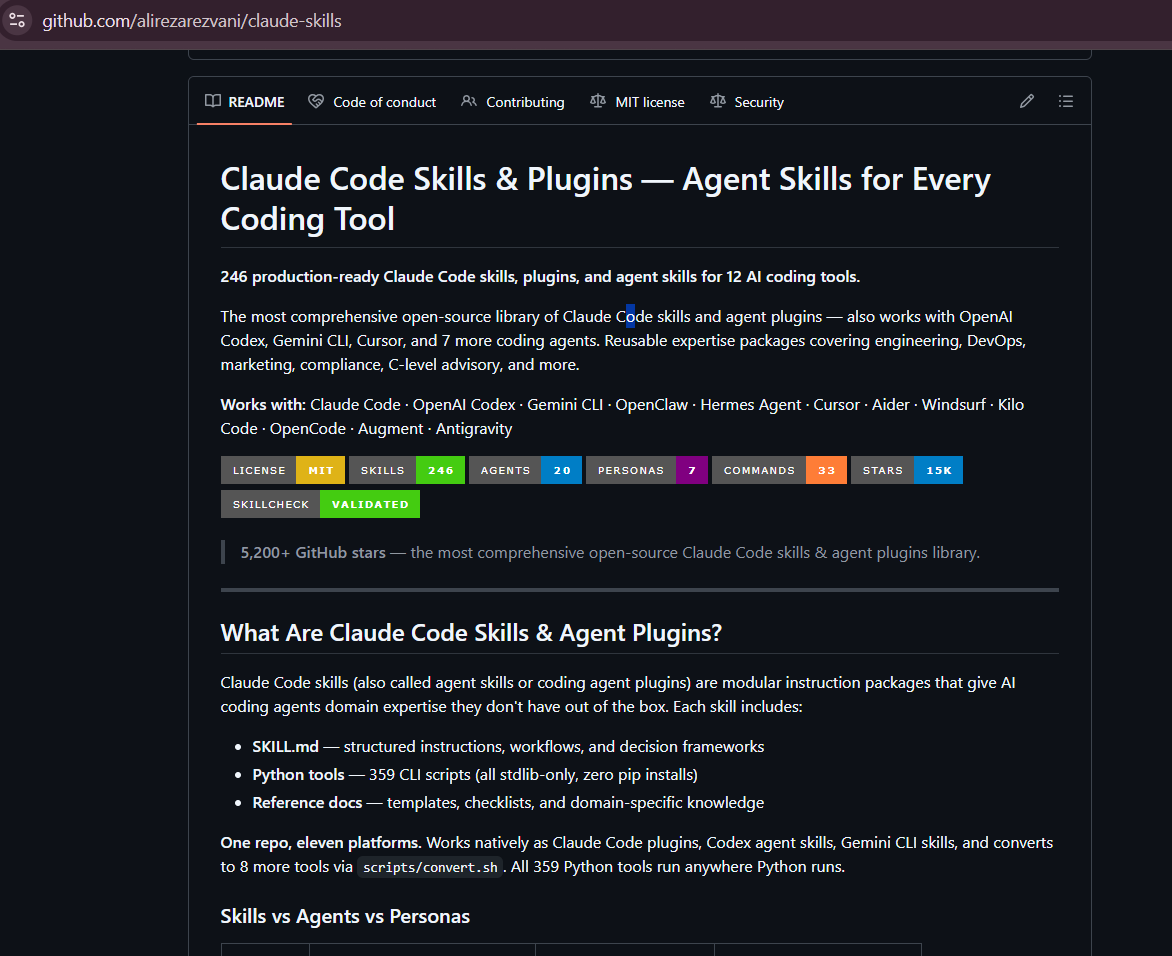Open the README outline list icon
This screenshot has width=1172, height=956.
1066,101
